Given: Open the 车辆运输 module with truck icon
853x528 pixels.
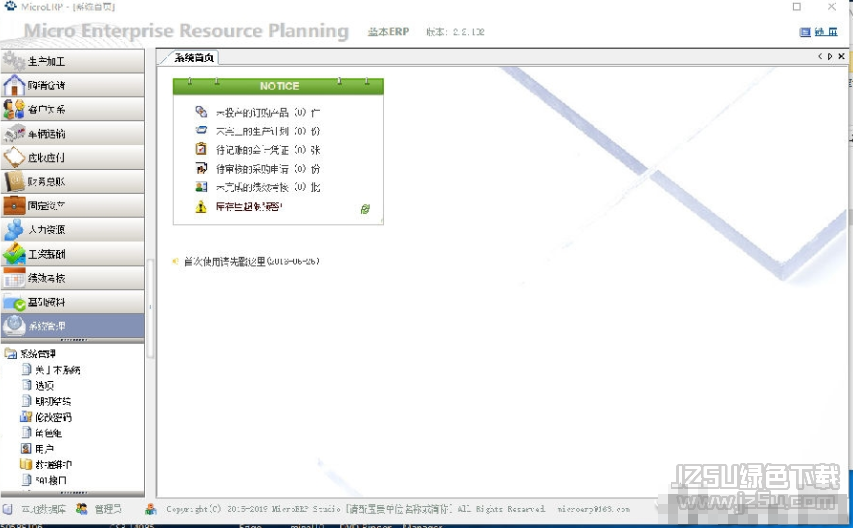Looking at the screenshot, I should tap(72, 133).
